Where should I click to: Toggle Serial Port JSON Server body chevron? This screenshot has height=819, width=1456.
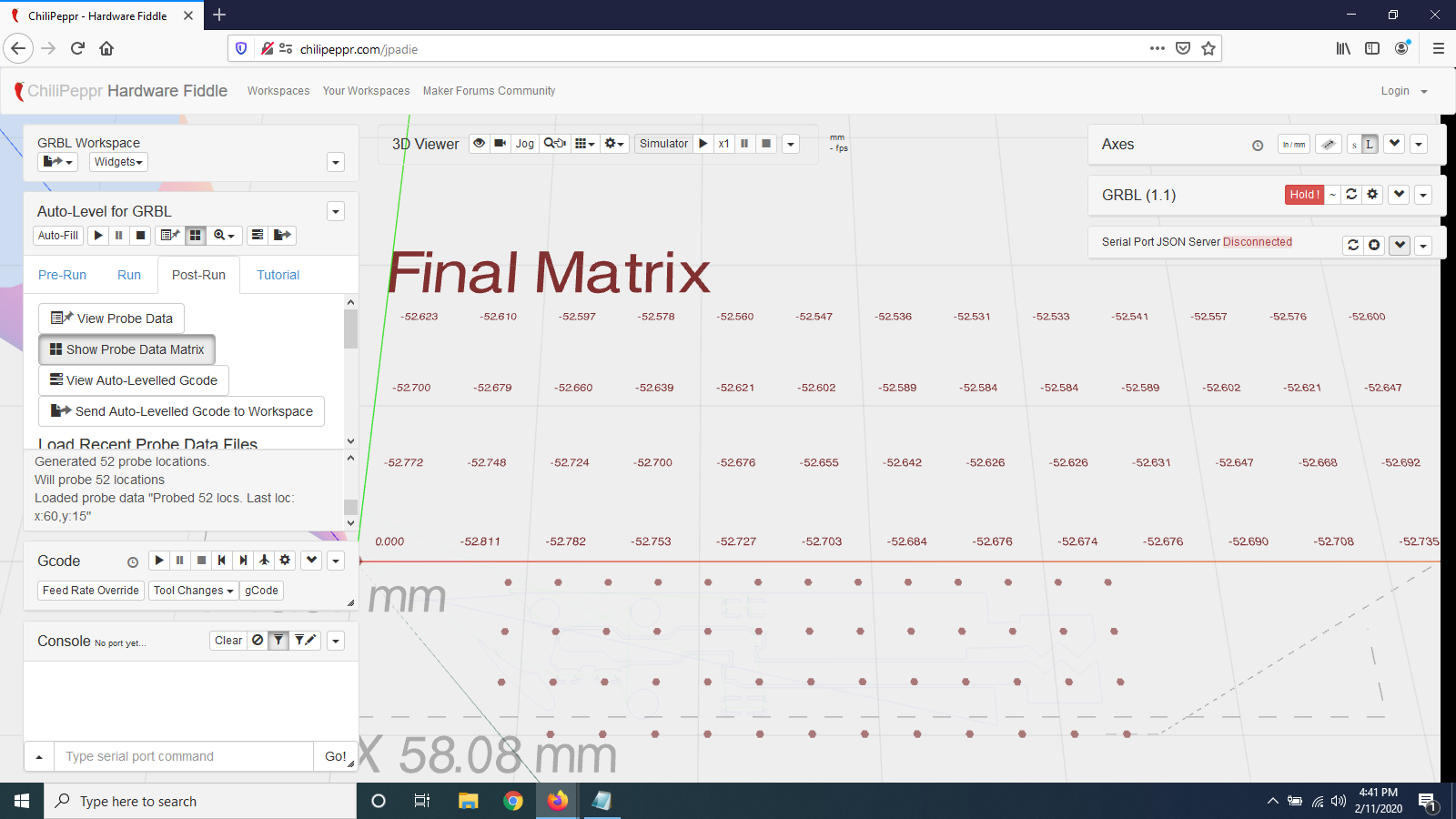click(x=1400, y=245)
